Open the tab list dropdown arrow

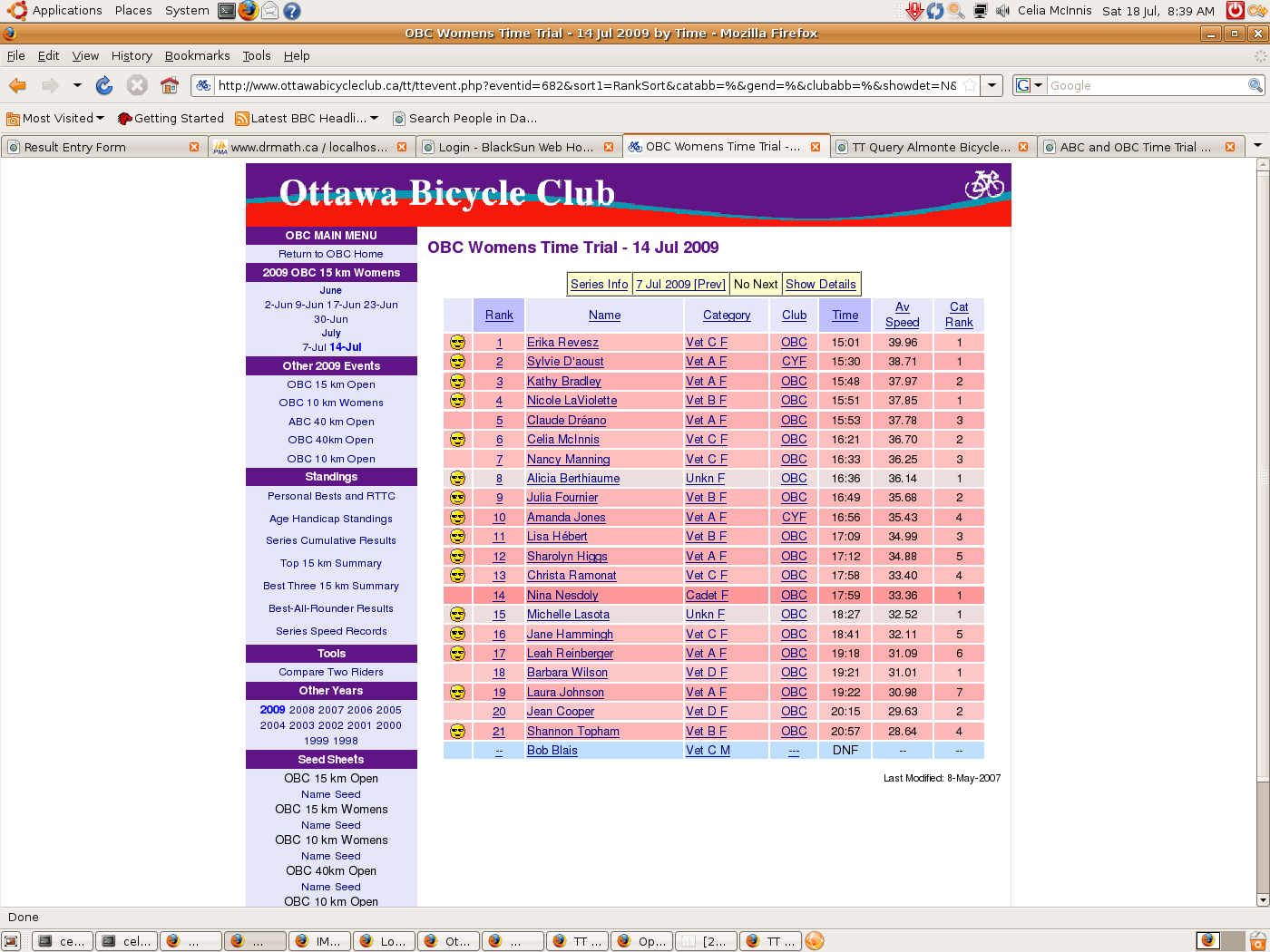pos(1257,146)
